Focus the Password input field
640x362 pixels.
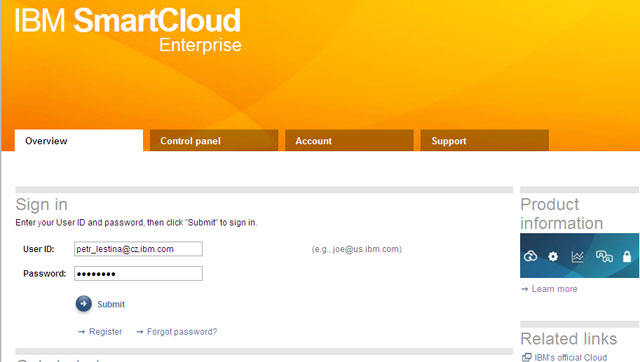(x=138, y=273)
